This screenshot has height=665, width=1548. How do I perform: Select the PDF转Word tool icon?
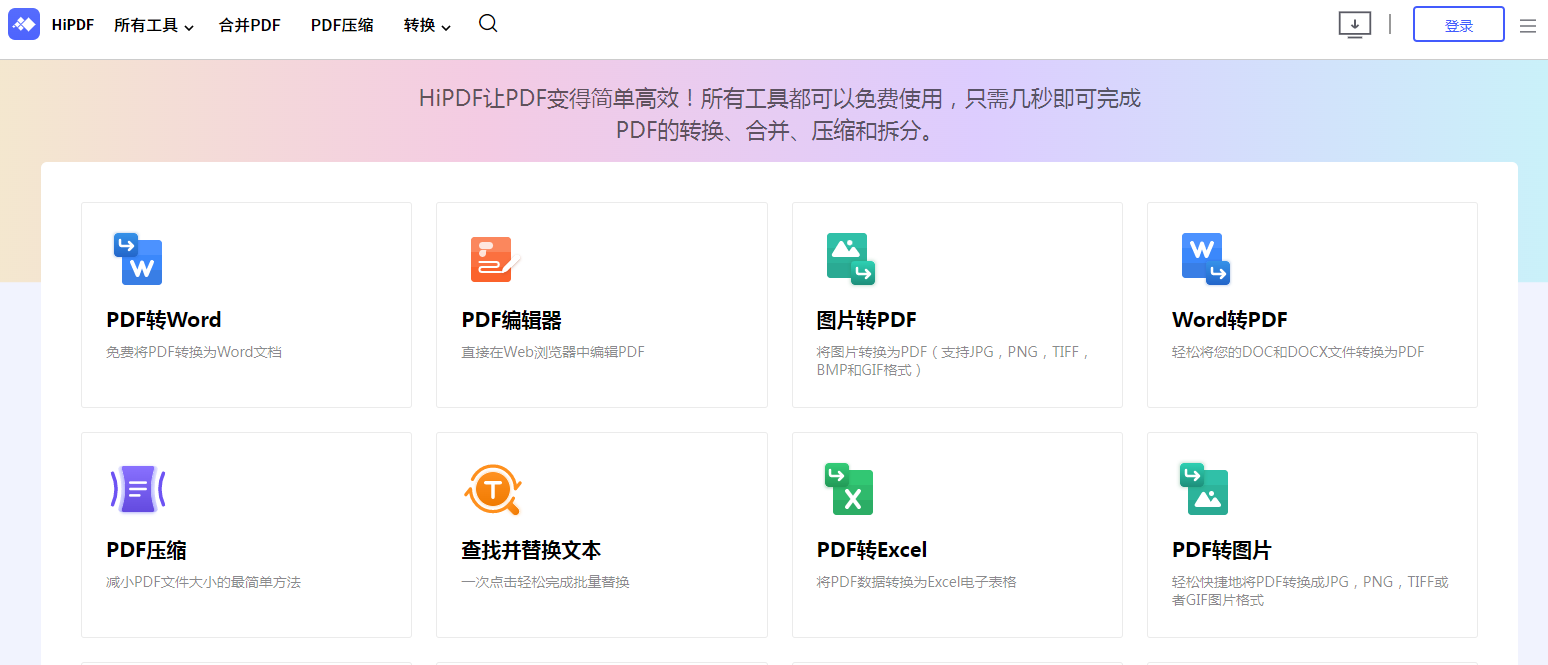(x=138, y=259)
